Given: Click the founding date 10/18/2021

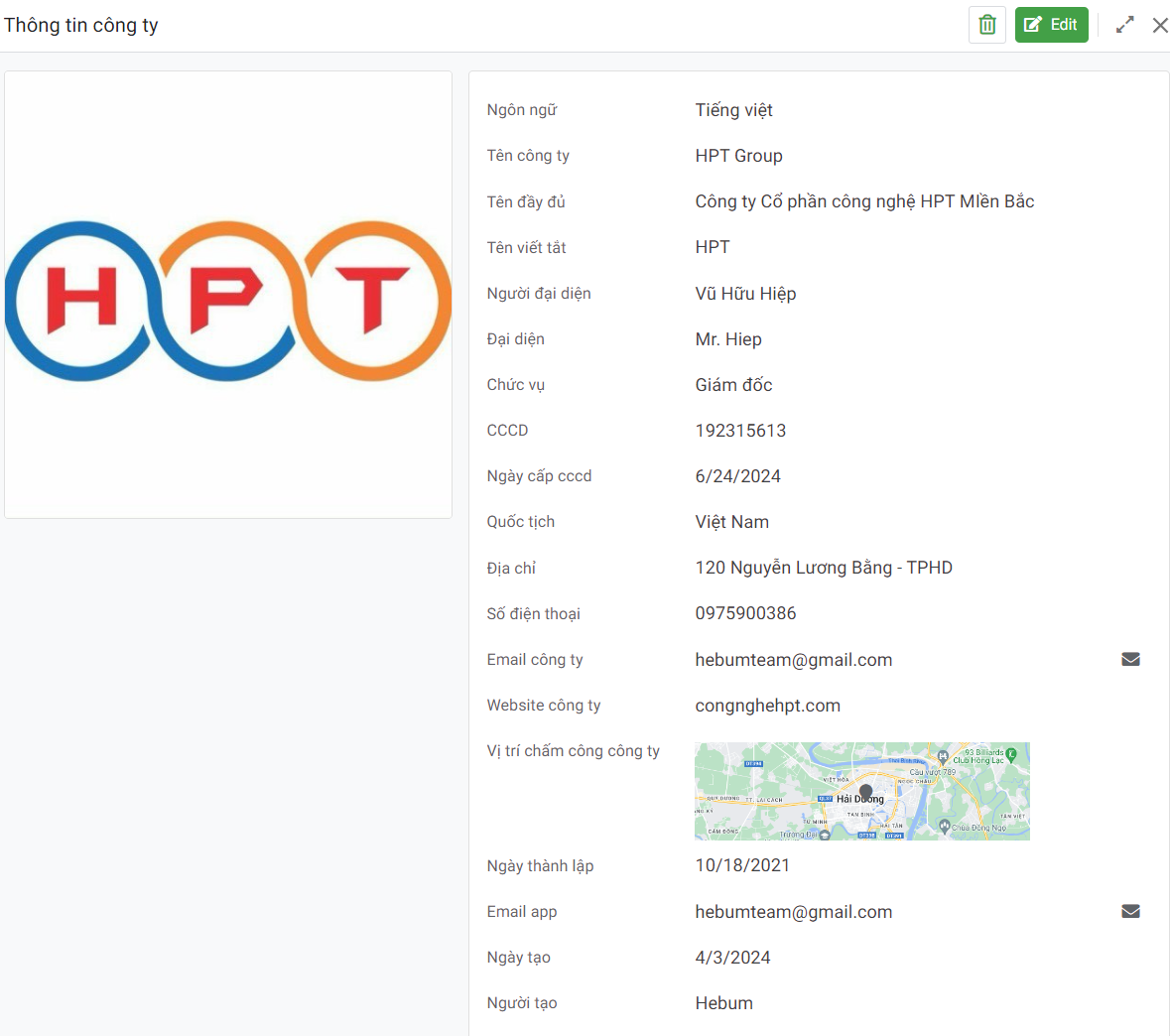Looking at the screenshot, I should 742,865.
